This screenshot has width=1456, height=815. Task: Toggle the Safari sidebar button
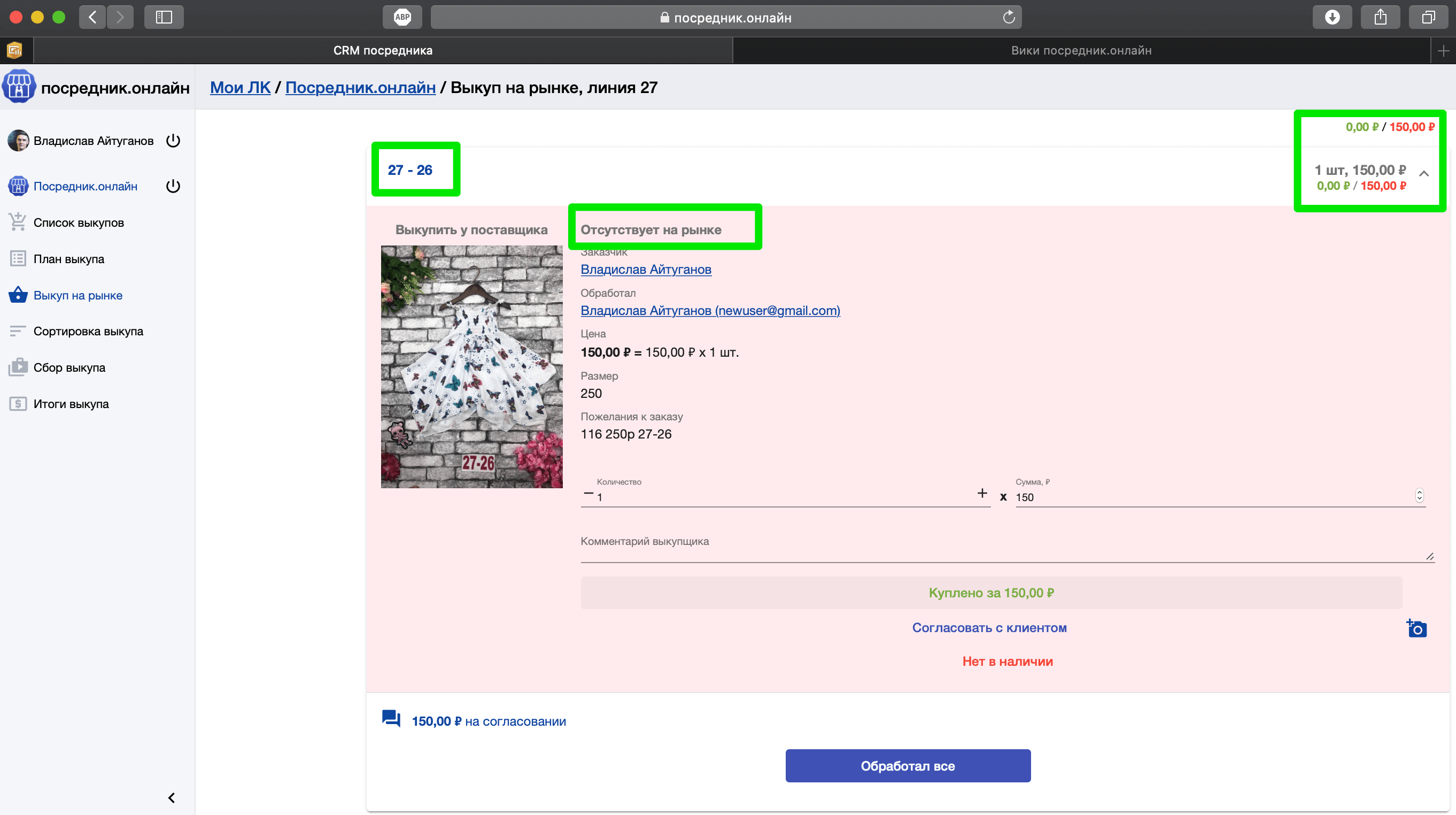(164, 17)
